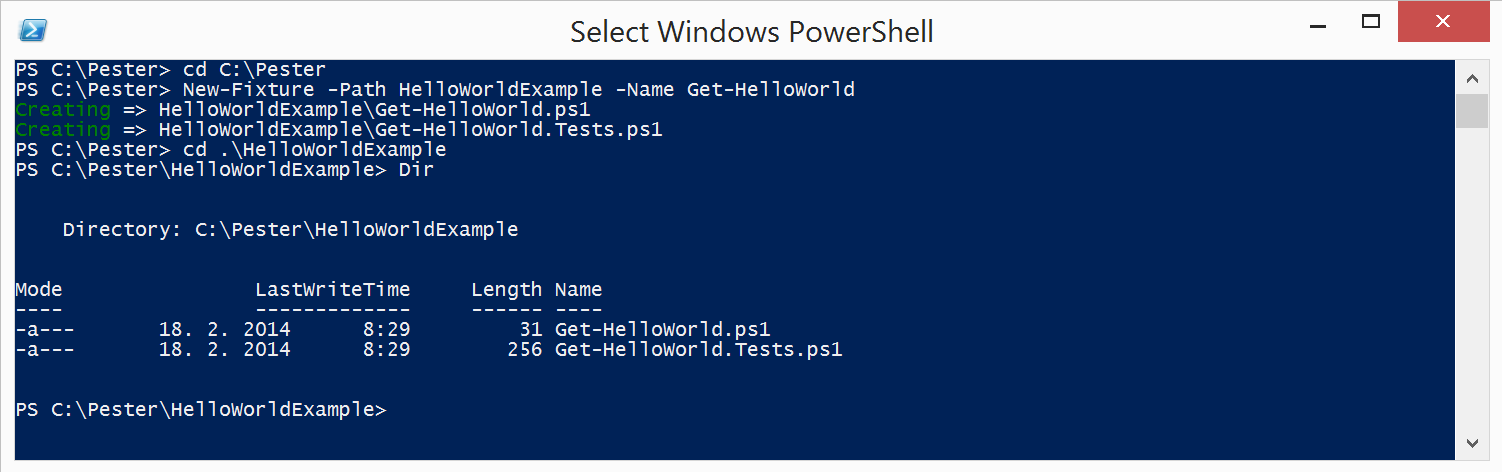
Task: Click the scrollbar up arrow
Action: tap(1471, 77)
